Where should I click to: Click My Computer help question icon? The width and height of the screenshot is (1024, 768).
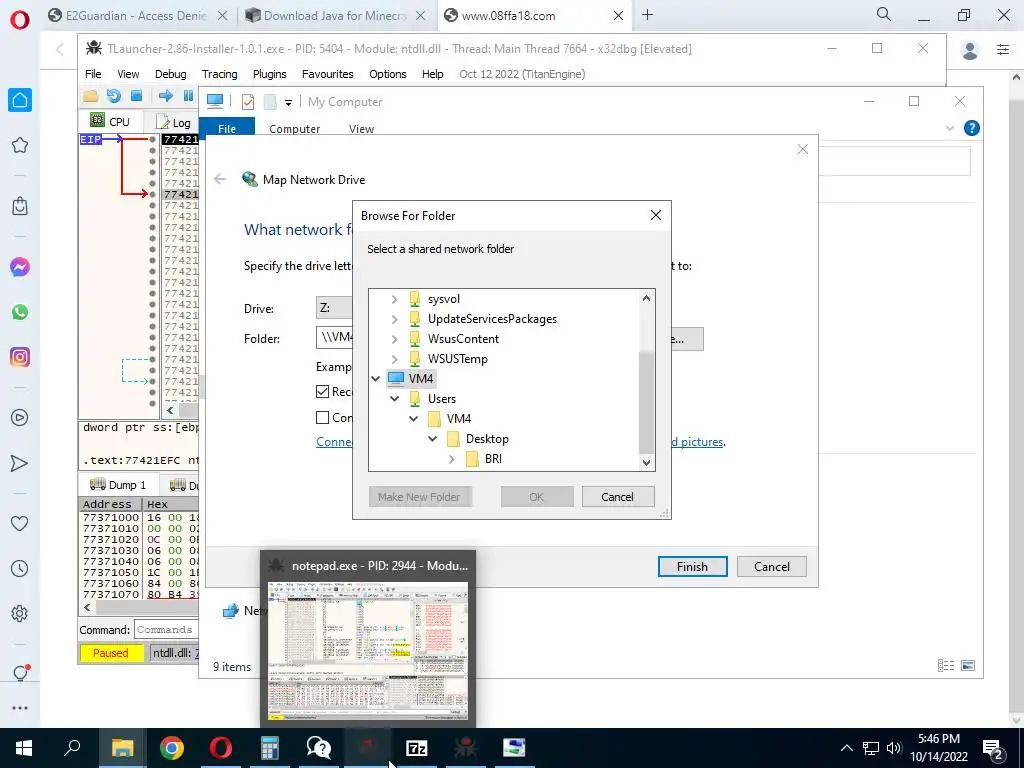click(971, 128)
